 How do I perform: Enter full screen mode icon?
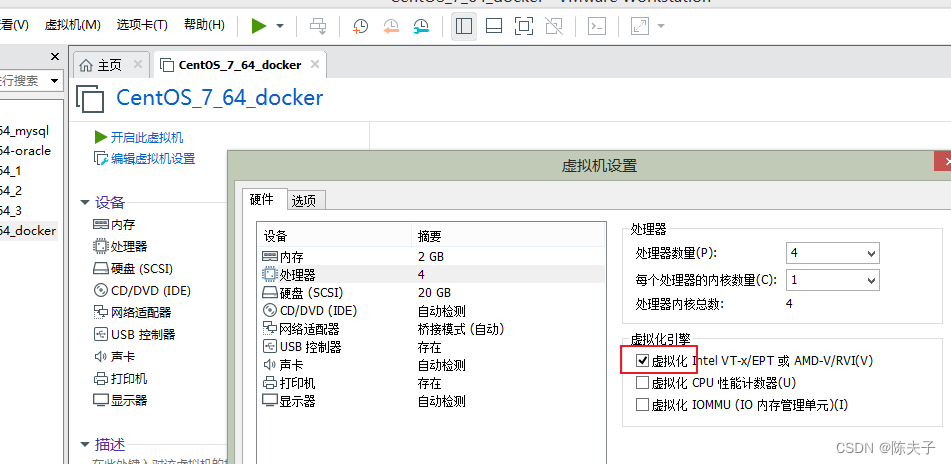523,25
